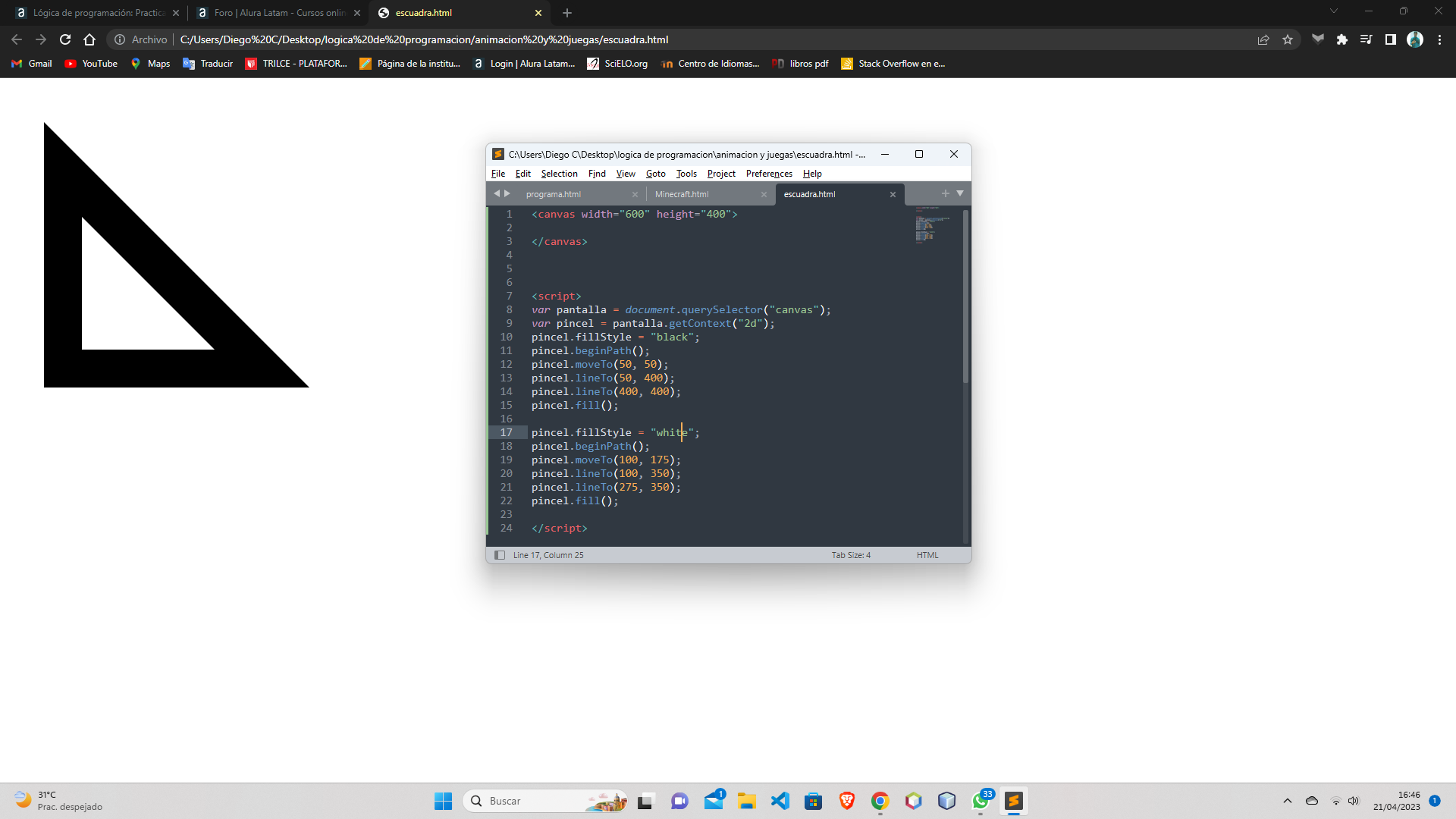Screen dimensions: 1456x819
Task: Open Mail app from taskbar
Action: (714, 801)
